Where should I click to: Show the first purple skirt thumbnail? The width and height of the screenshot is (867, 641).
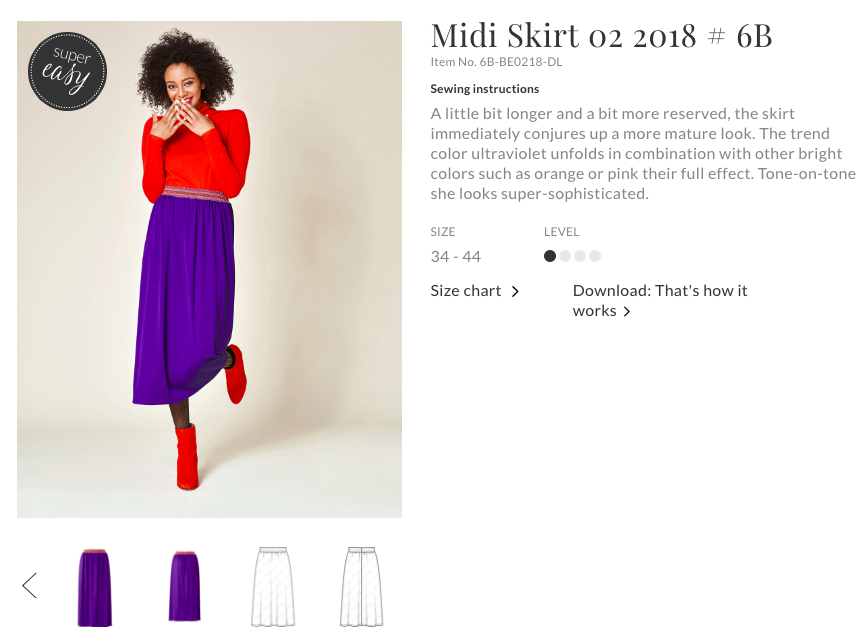pyautogui.click(x=95, y=586)
